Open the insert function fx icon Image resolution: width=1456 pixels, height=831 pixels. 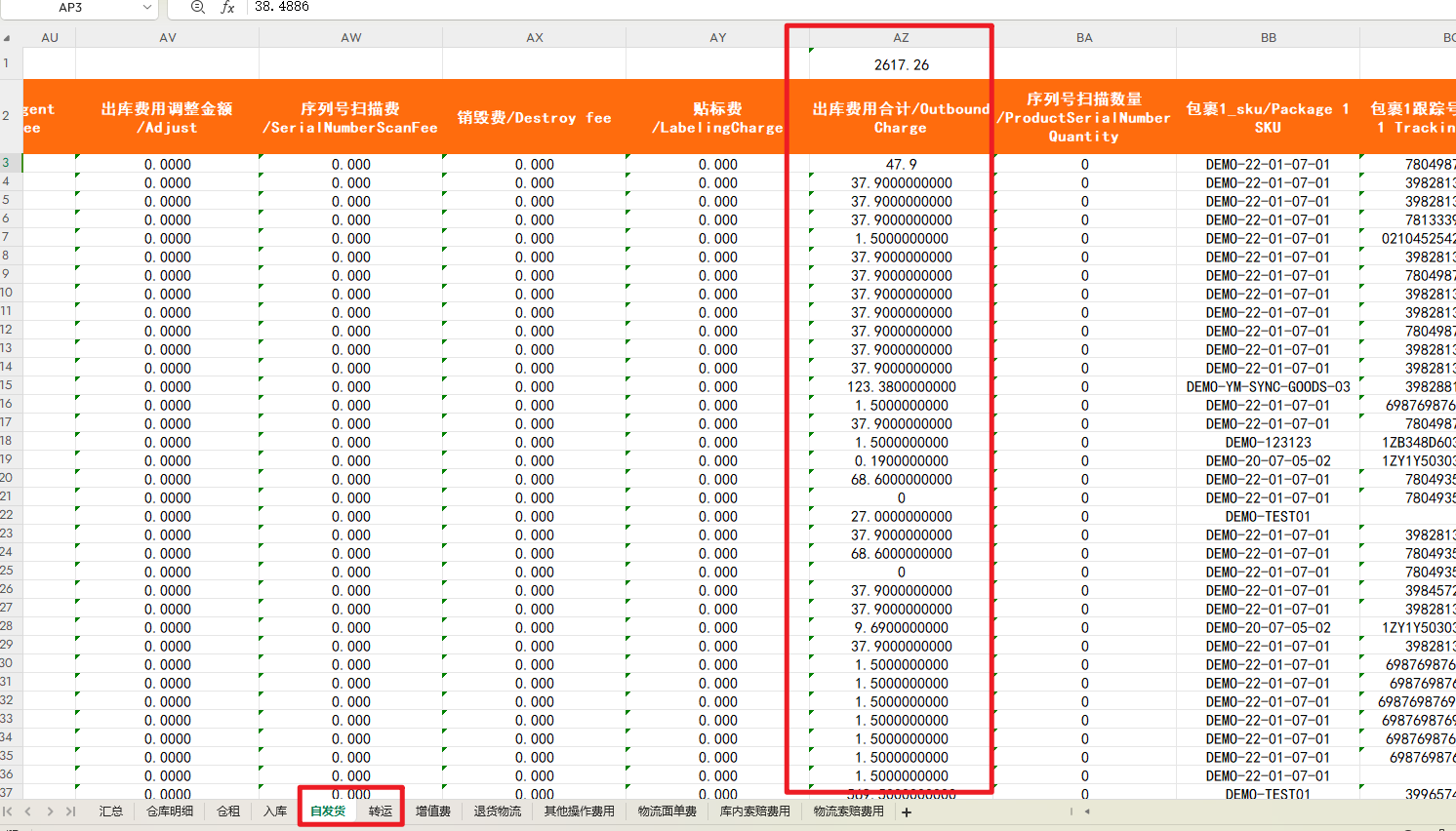(x=227, y=7)
